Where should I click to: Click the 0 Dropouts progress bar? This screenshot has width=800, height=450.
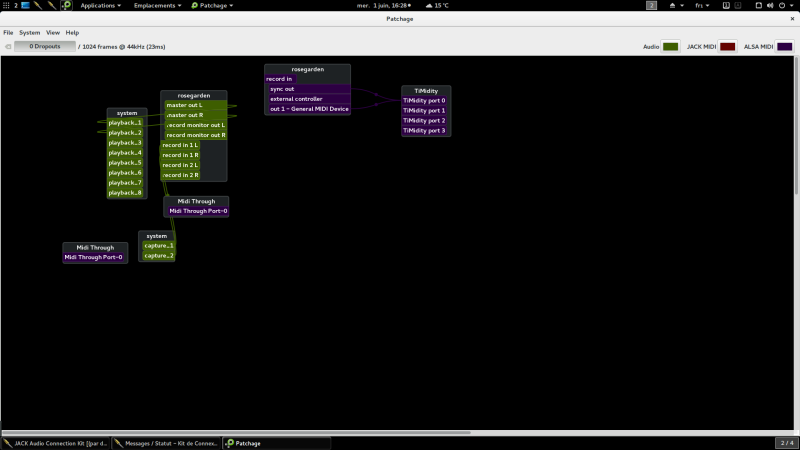(45, 46)
